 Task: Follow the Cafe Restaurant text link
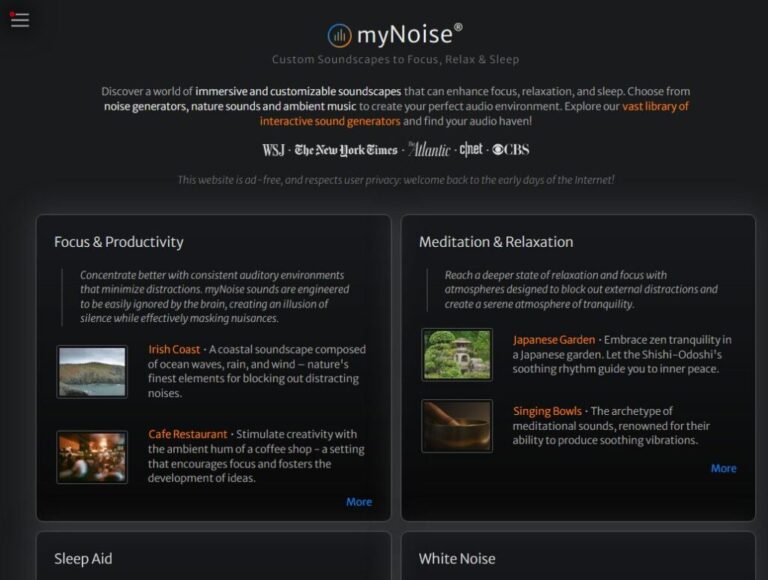click(188, 434)
